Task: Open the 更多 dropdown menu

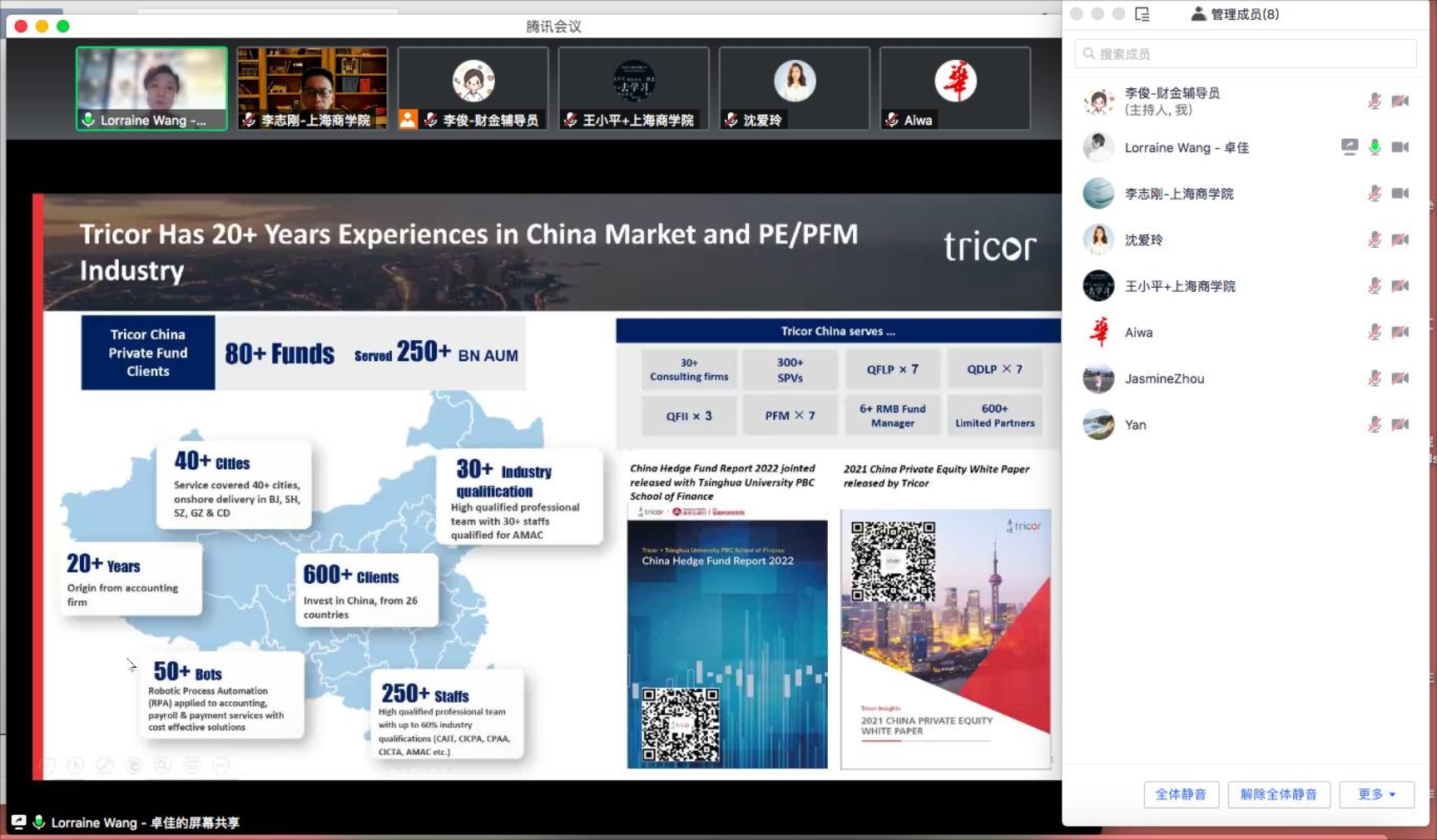Action: pos(1376,794)
